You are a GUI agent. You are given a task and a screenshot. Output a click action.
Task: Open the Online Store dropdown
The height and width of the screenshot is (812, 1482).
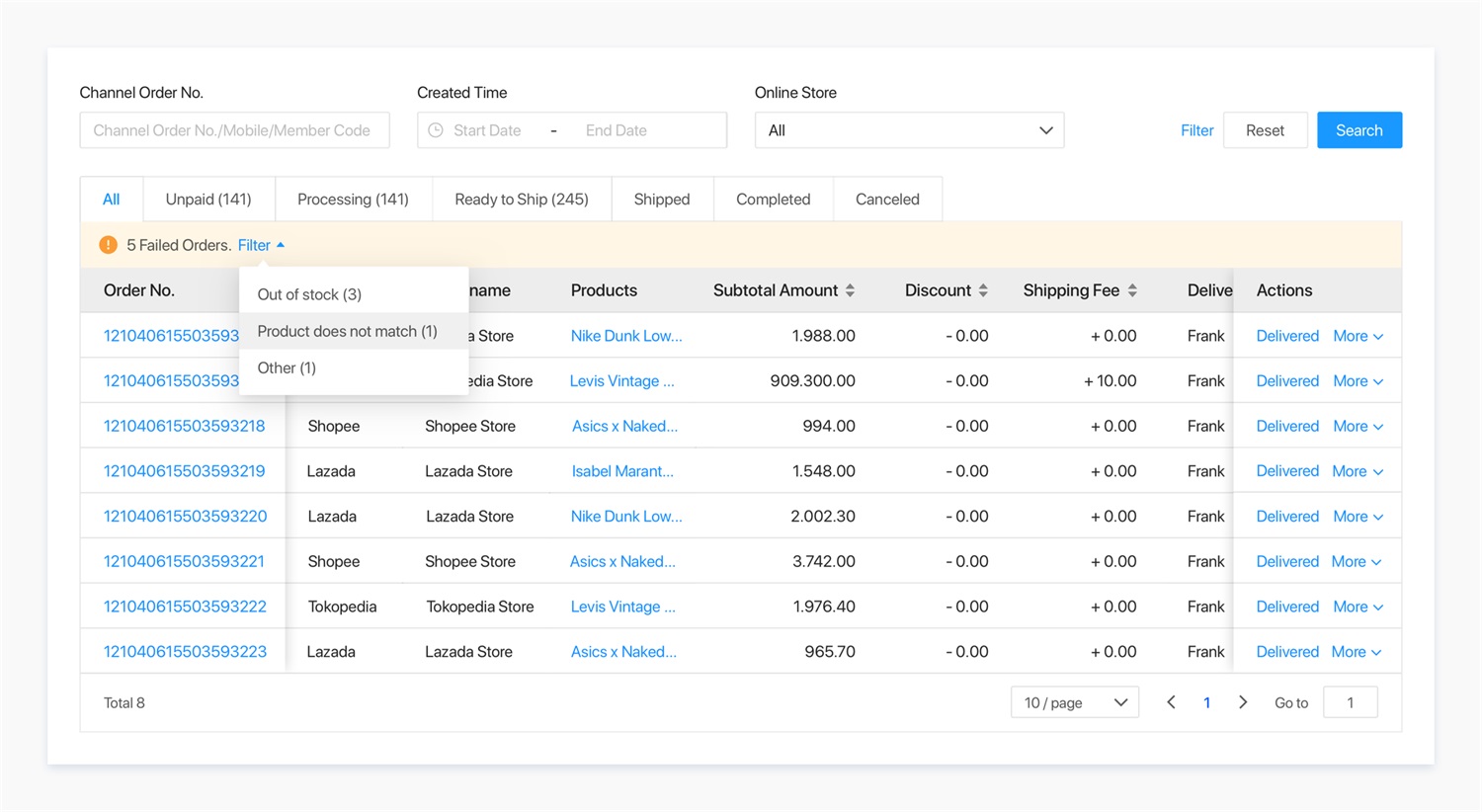pyautogui.click(x=909, y=130)
